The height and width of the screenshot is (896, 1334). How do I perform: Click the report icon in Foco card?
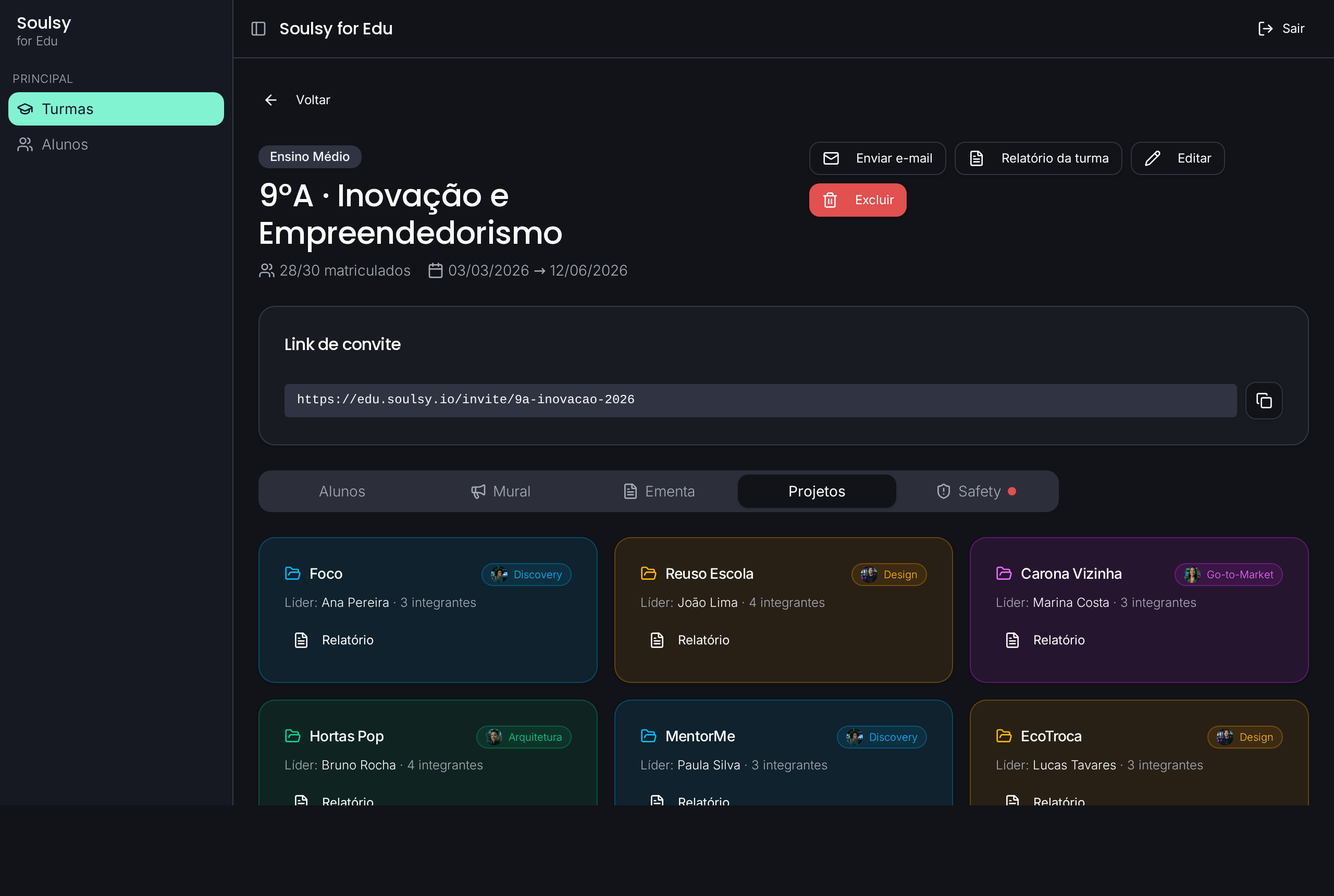point(301,640)
